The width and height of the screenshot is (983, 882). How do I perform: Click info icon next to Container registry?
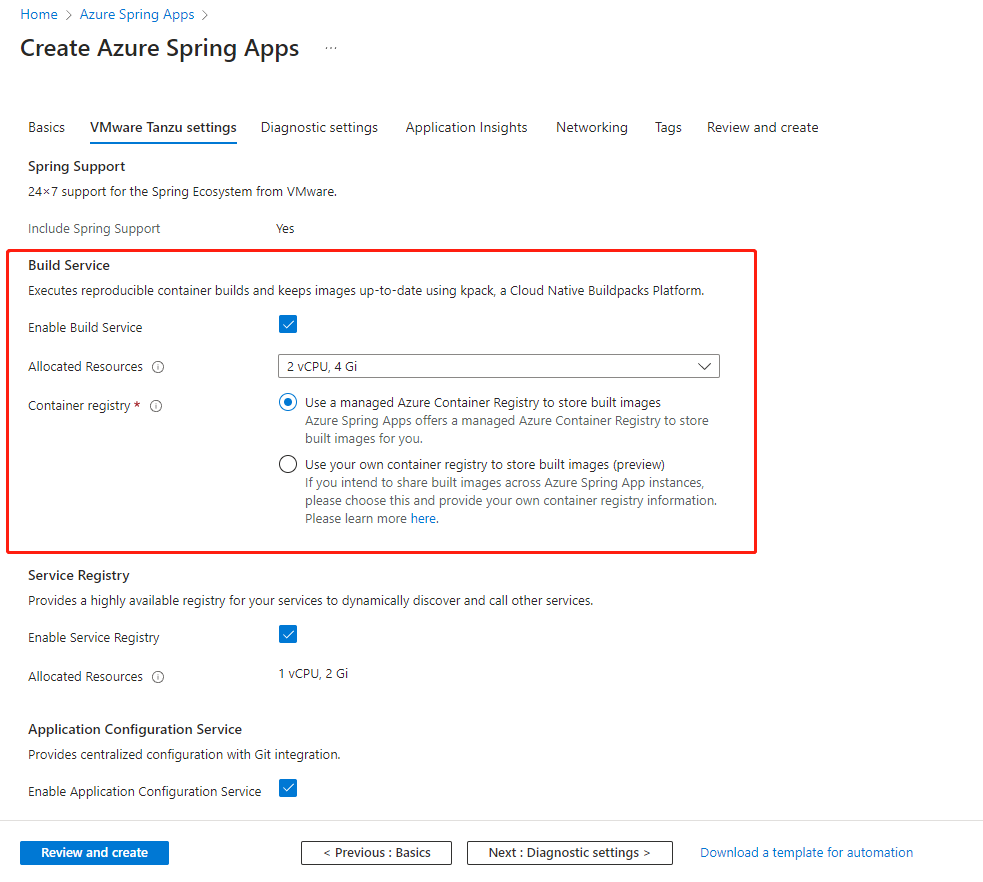click(x=156, y=406)
